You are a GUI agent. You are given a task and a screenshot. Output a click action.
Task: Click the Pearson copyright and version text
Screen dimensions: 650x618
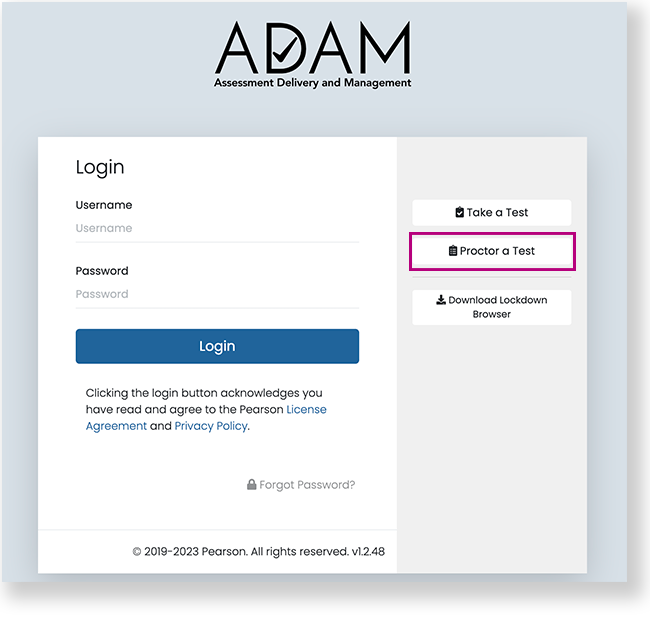coord(259,551)
